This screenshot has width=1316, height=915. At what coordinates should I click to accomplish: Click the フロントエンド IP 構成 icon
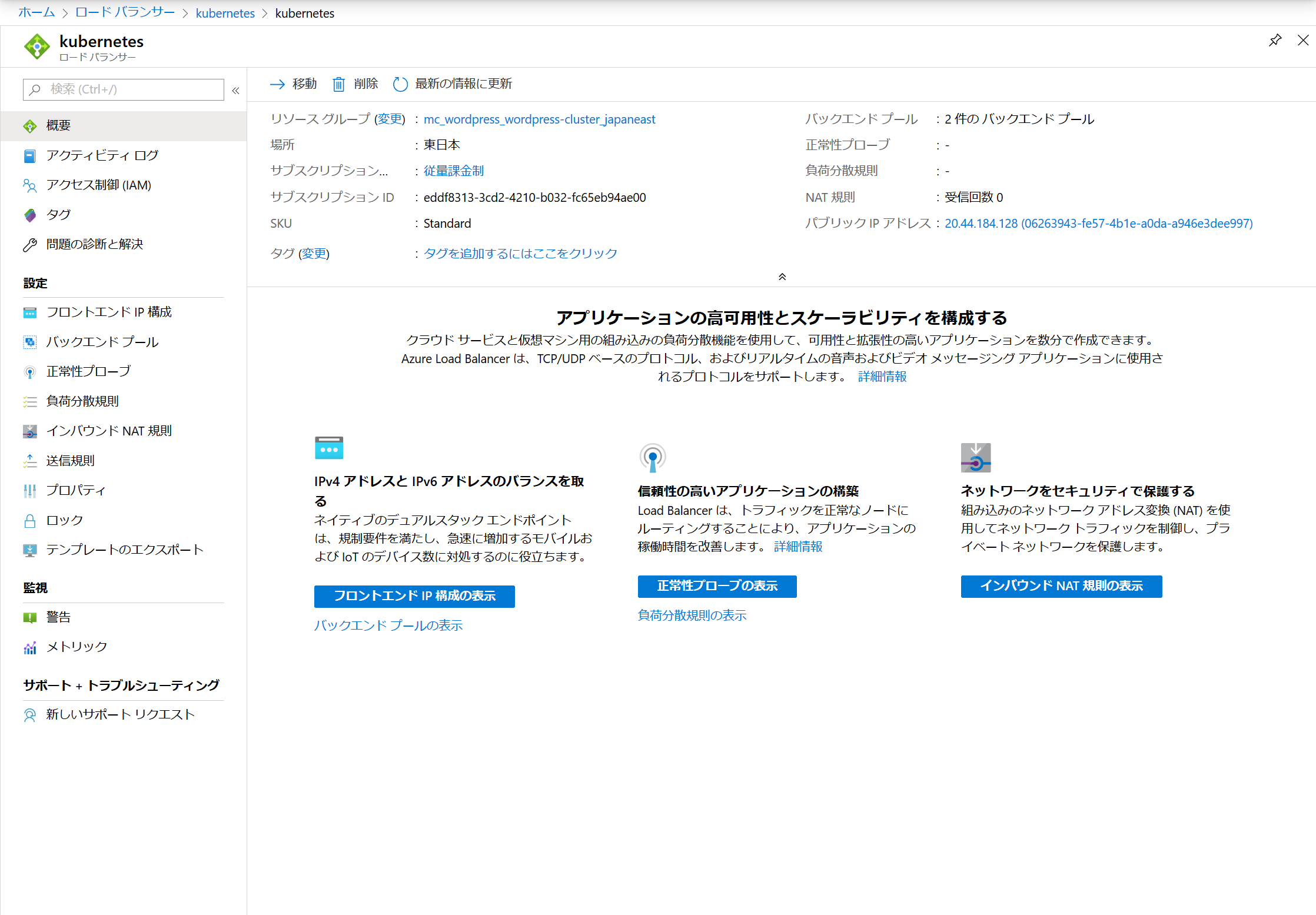point(30,312)
